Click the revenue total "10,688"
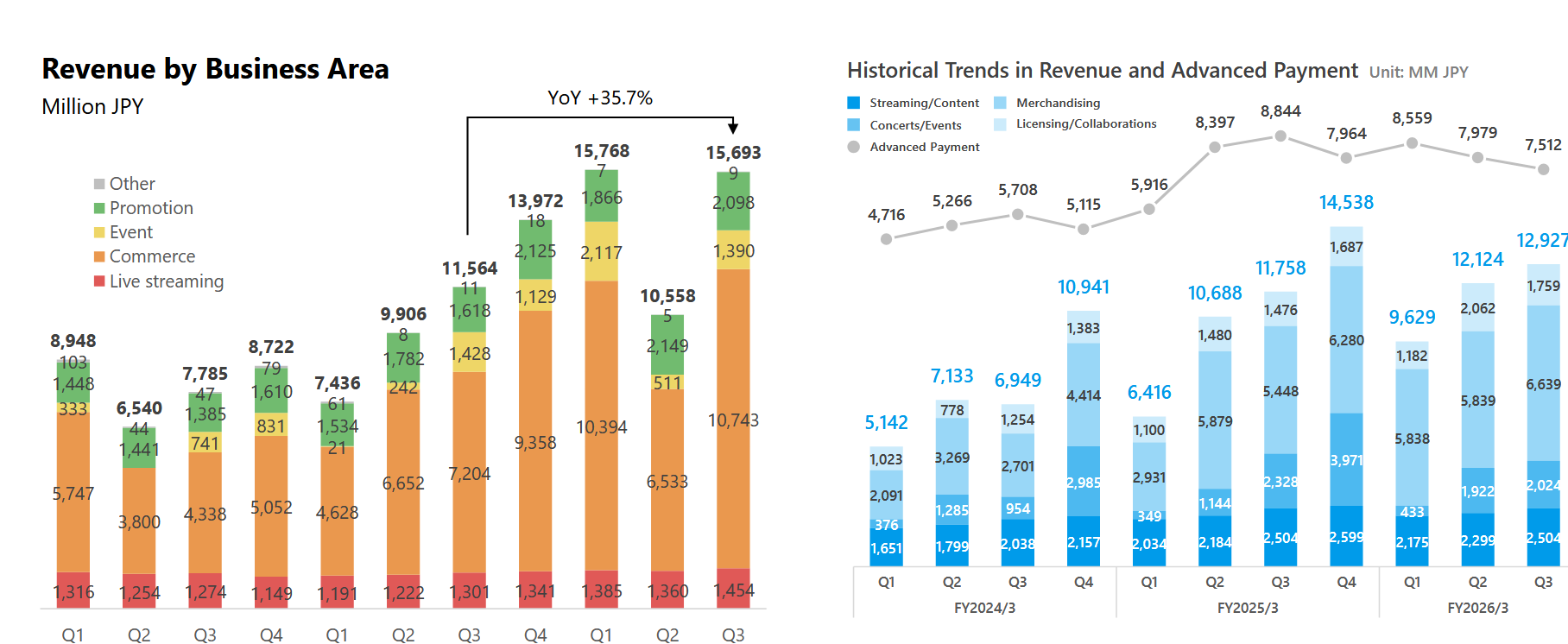The height and width of the screenshot is (644, 1568). point(1215,294)
